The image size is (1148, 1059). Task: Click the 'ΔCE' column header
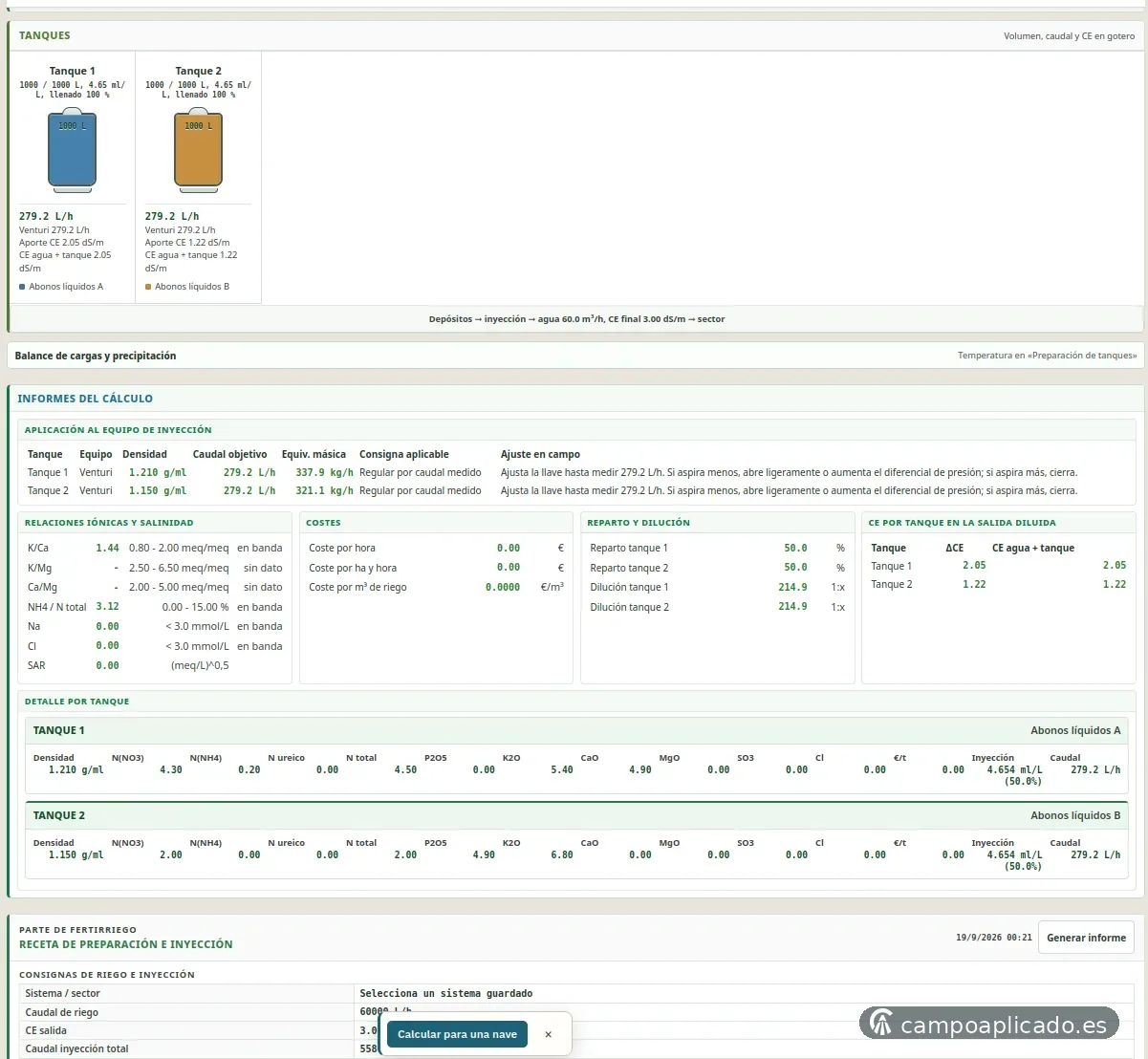click(954, 548)
